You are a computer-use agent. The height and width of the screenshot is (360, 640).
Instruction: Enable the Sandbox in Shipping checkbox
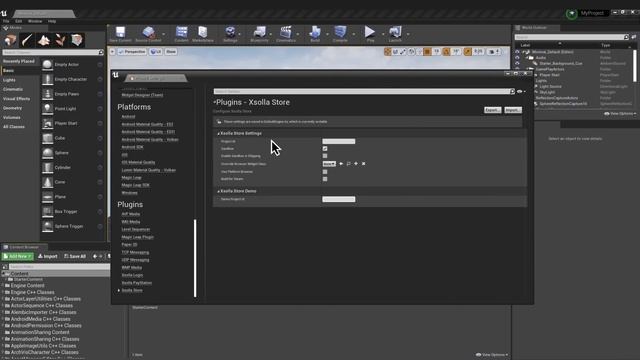point(325,156)
